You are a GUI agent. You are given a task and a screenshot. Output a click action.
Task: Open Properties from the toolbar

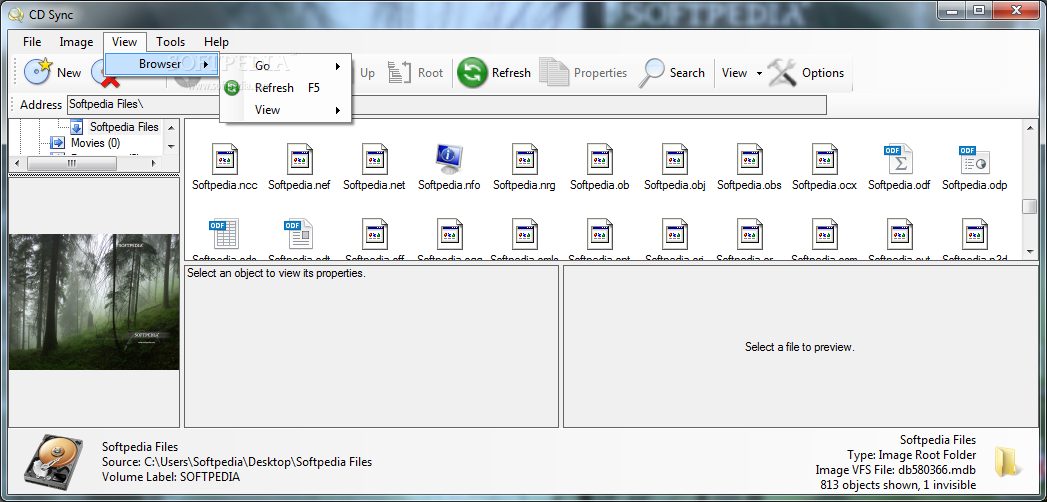[x=583, y=73]
